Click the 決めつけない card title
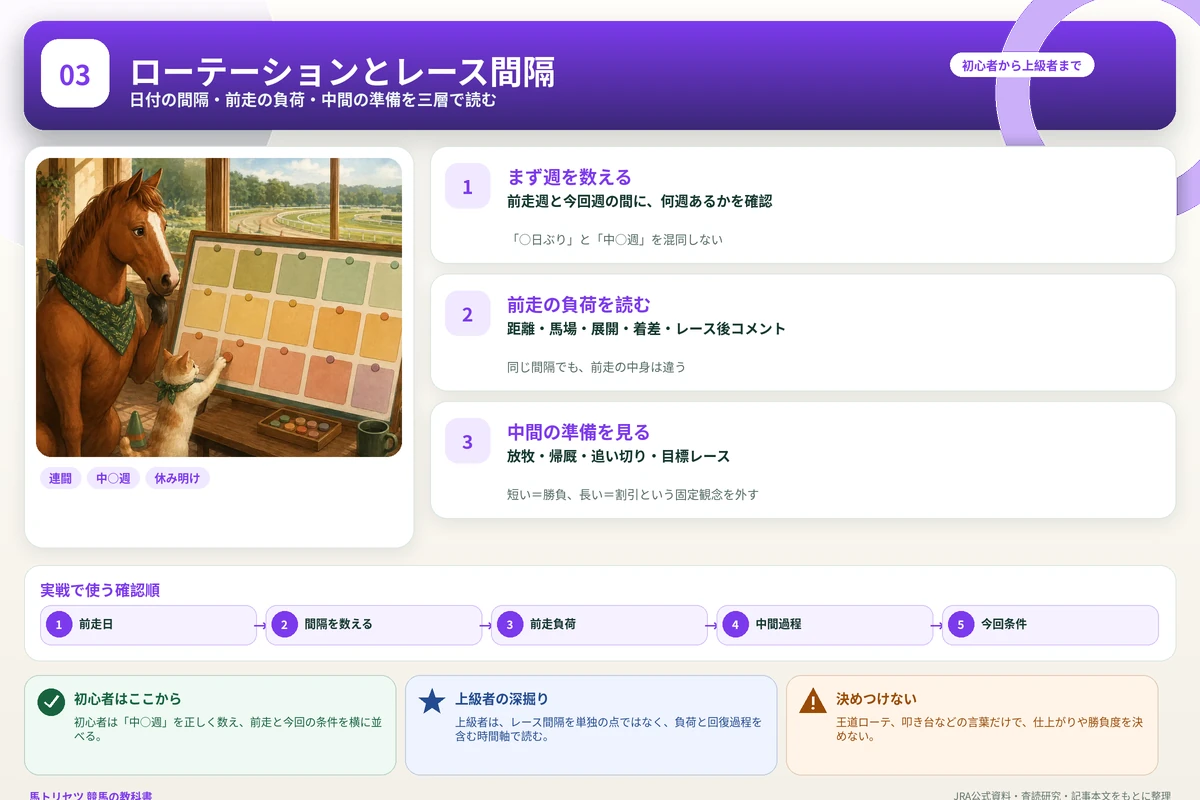Viewport: 1200px width, 800px height. point(876,699)
